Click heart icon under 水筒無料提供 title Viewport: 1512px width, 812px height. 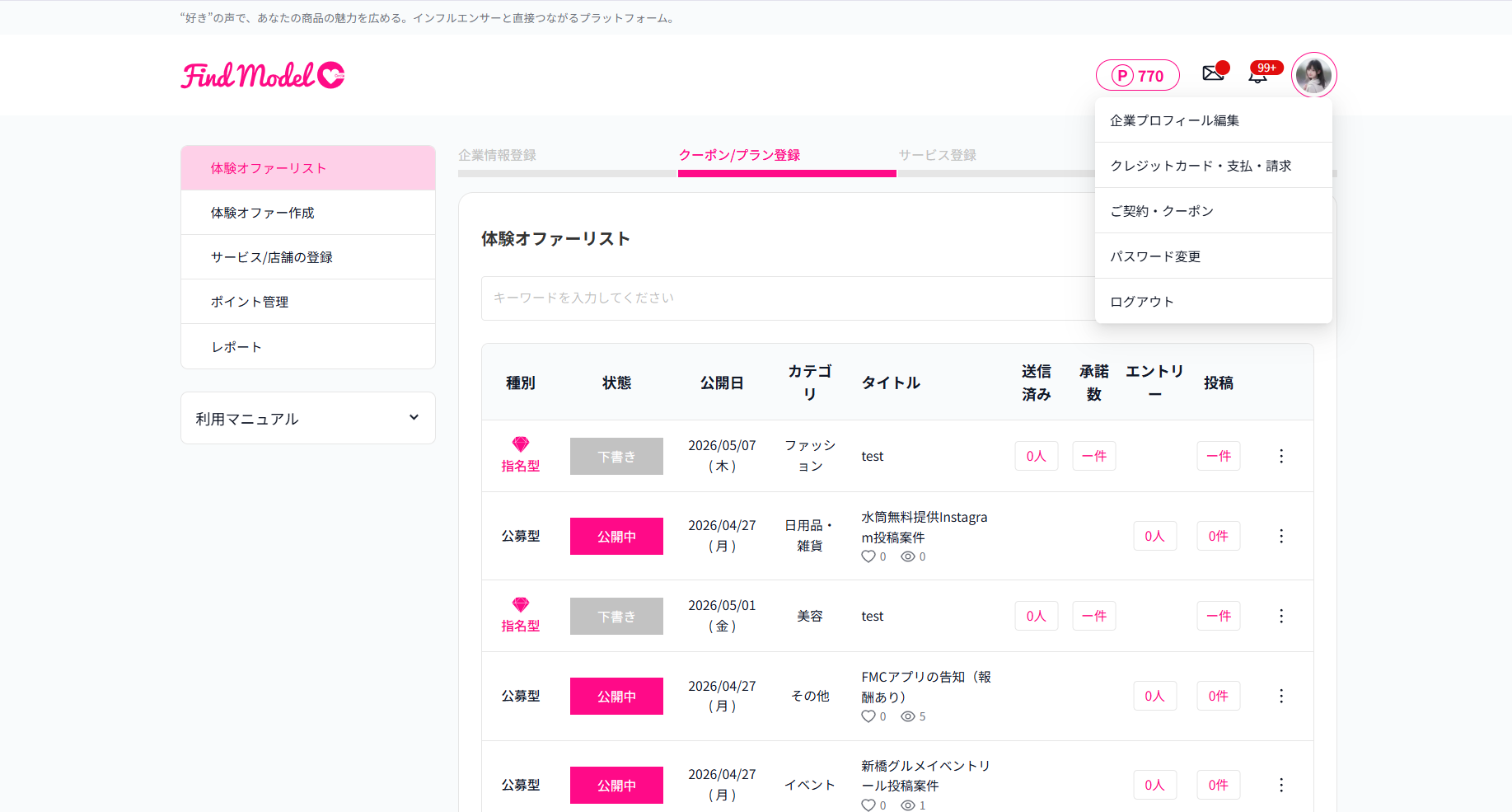point(868,556)
